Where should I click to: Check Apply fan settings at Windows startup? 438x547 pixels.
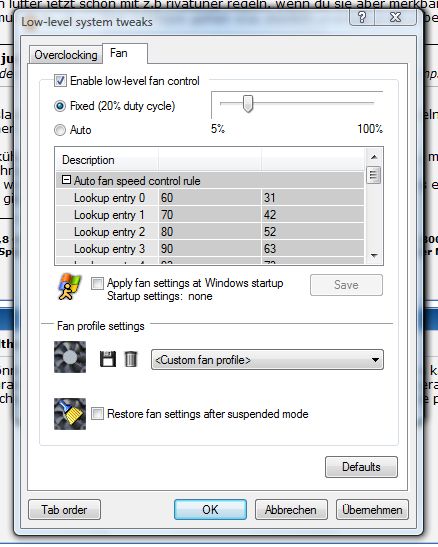pyautogui.click(x=97, y=283)
